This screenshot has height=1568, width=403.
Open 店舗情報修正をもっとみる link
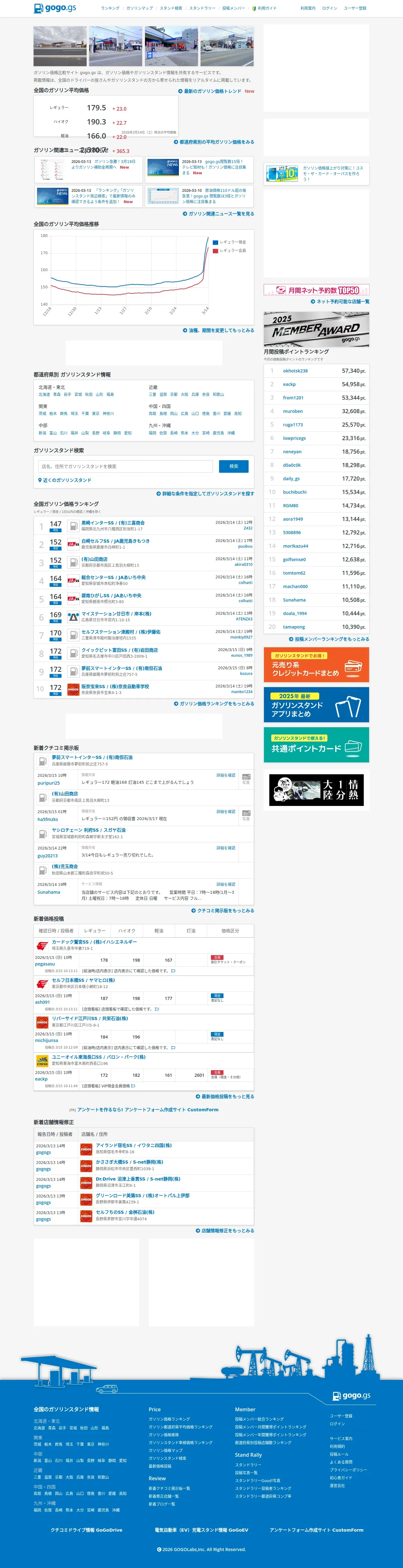(x=225, y=1231)
